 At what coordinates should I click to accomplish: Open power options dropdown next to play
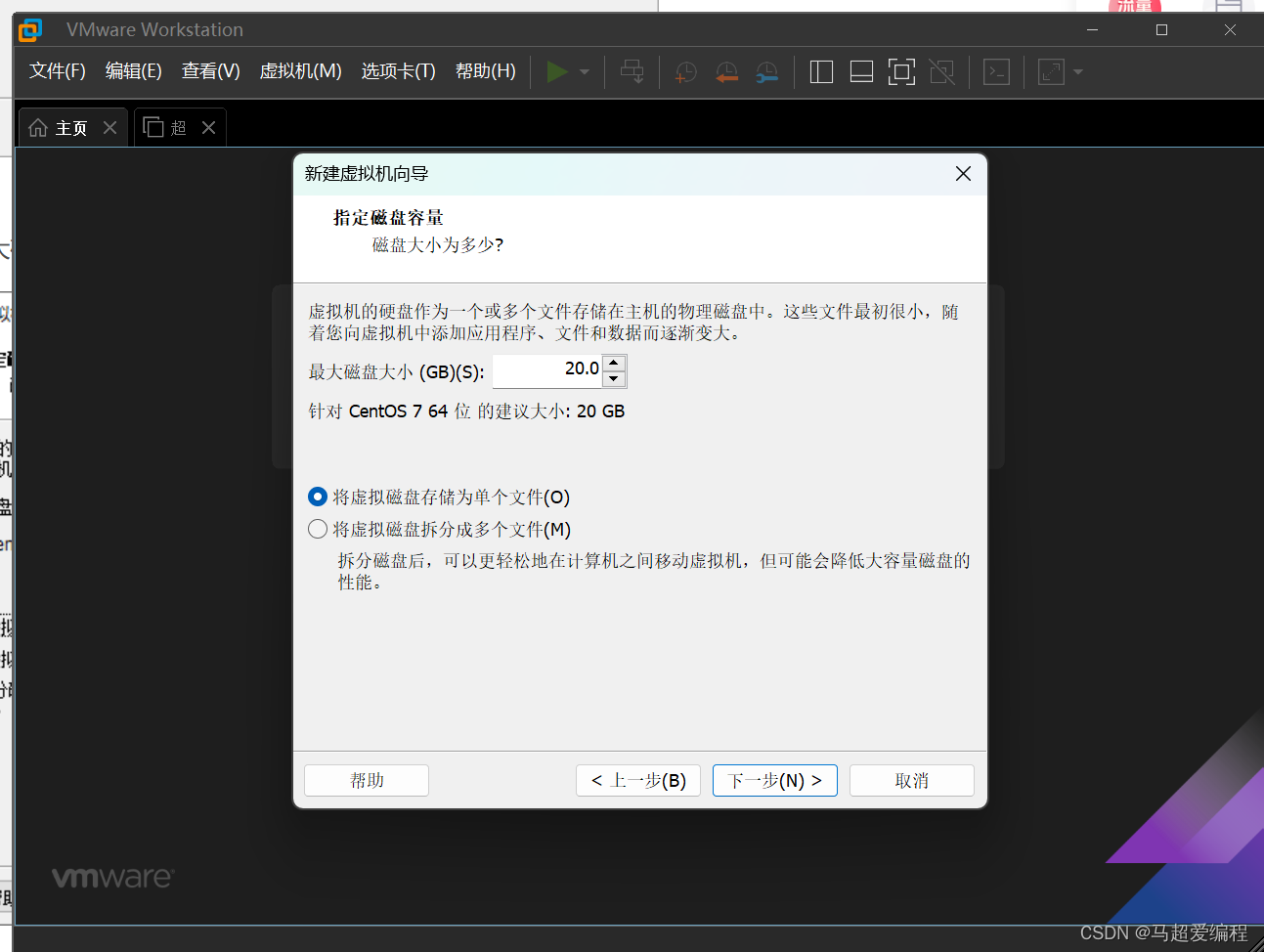[x=585, y=71]
